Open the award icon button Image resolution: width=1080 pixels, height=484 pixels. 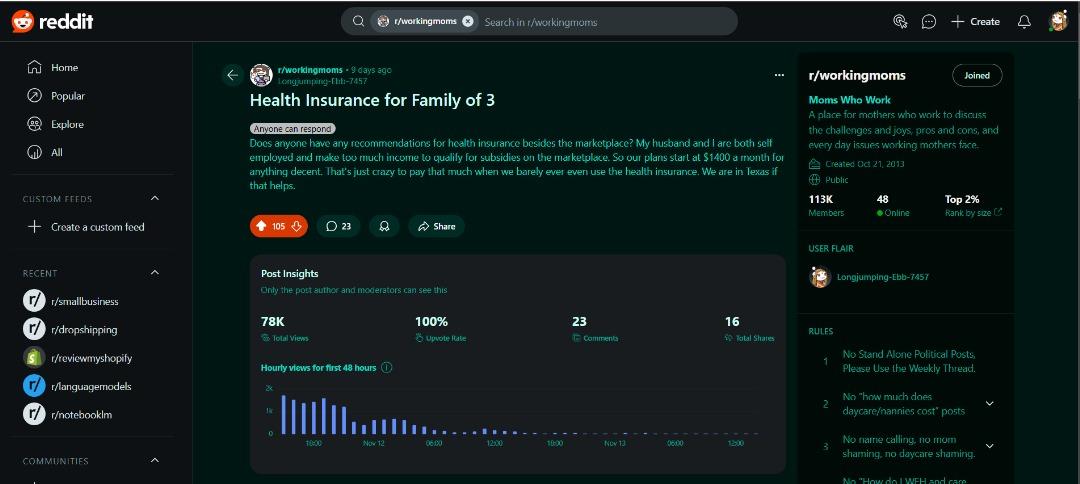click(384, 226)
